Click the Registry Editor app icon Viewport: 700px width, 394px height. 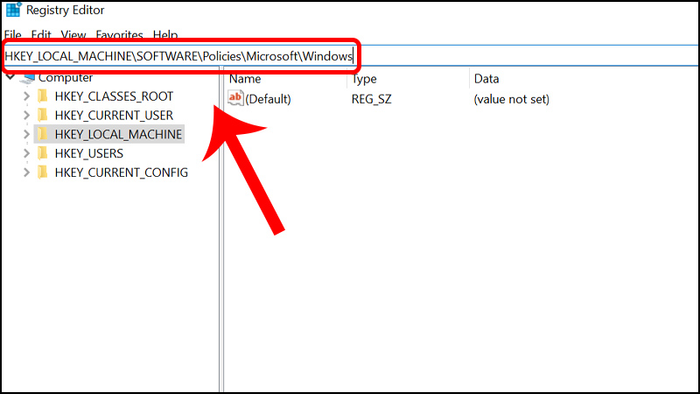point(13,9)
